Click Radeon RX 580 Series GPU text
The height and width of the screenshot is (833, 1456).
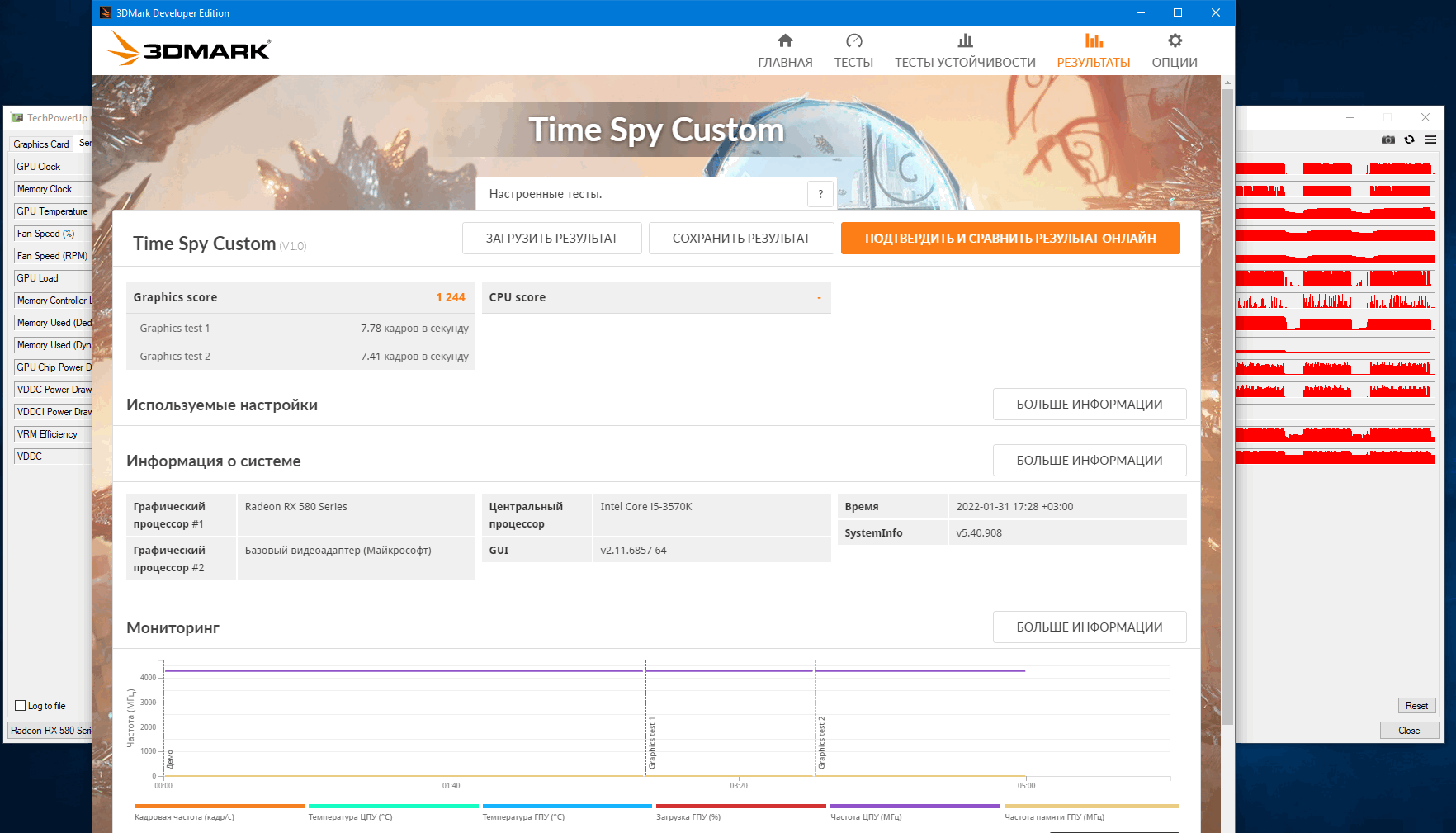pos(295,507)
